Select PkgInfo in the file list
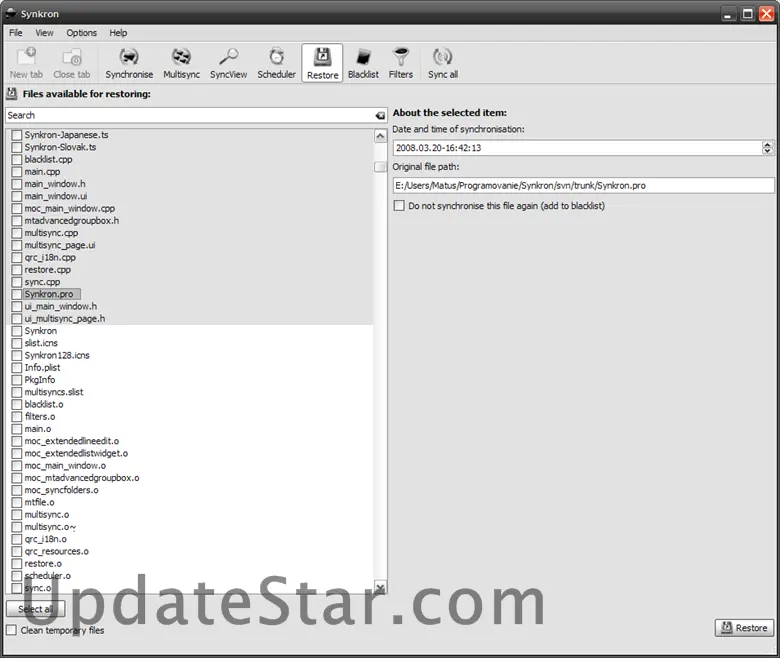The height and width of the screenshot is (658, 780). (40, 380)
